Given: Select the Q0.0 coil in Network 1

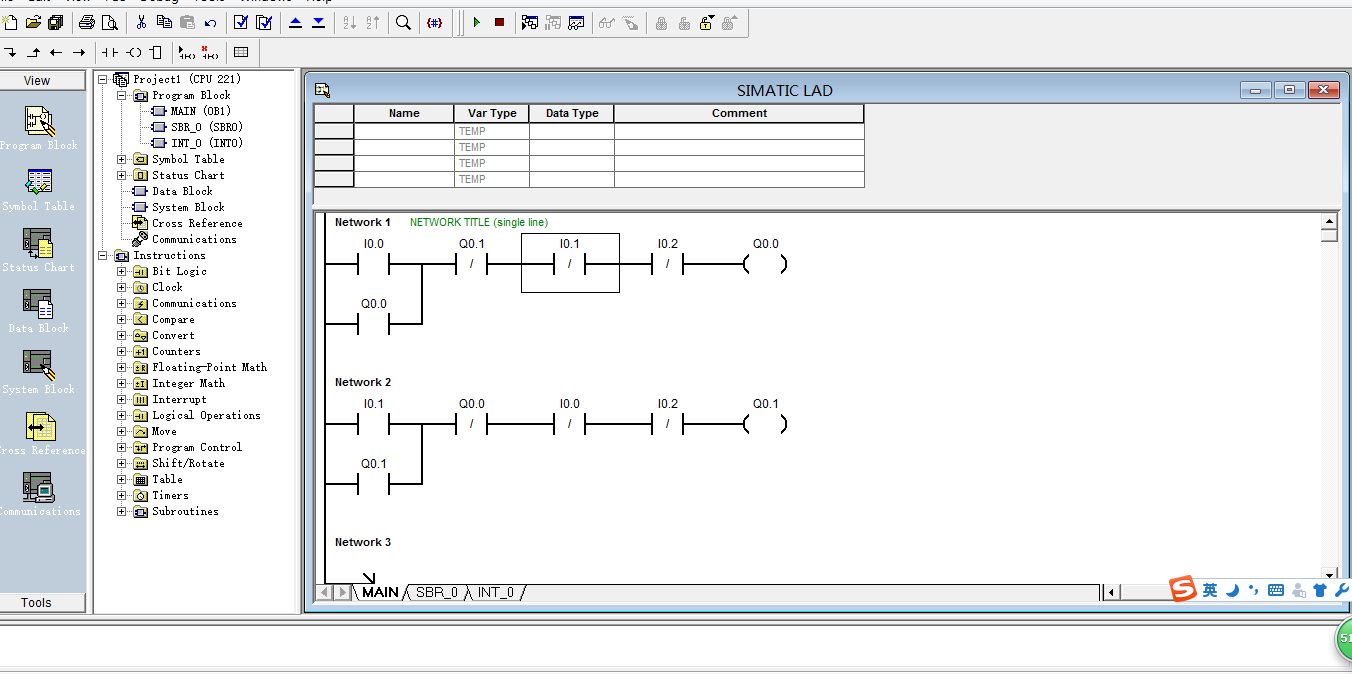Looking at the screenshot, I should (765, 264).
